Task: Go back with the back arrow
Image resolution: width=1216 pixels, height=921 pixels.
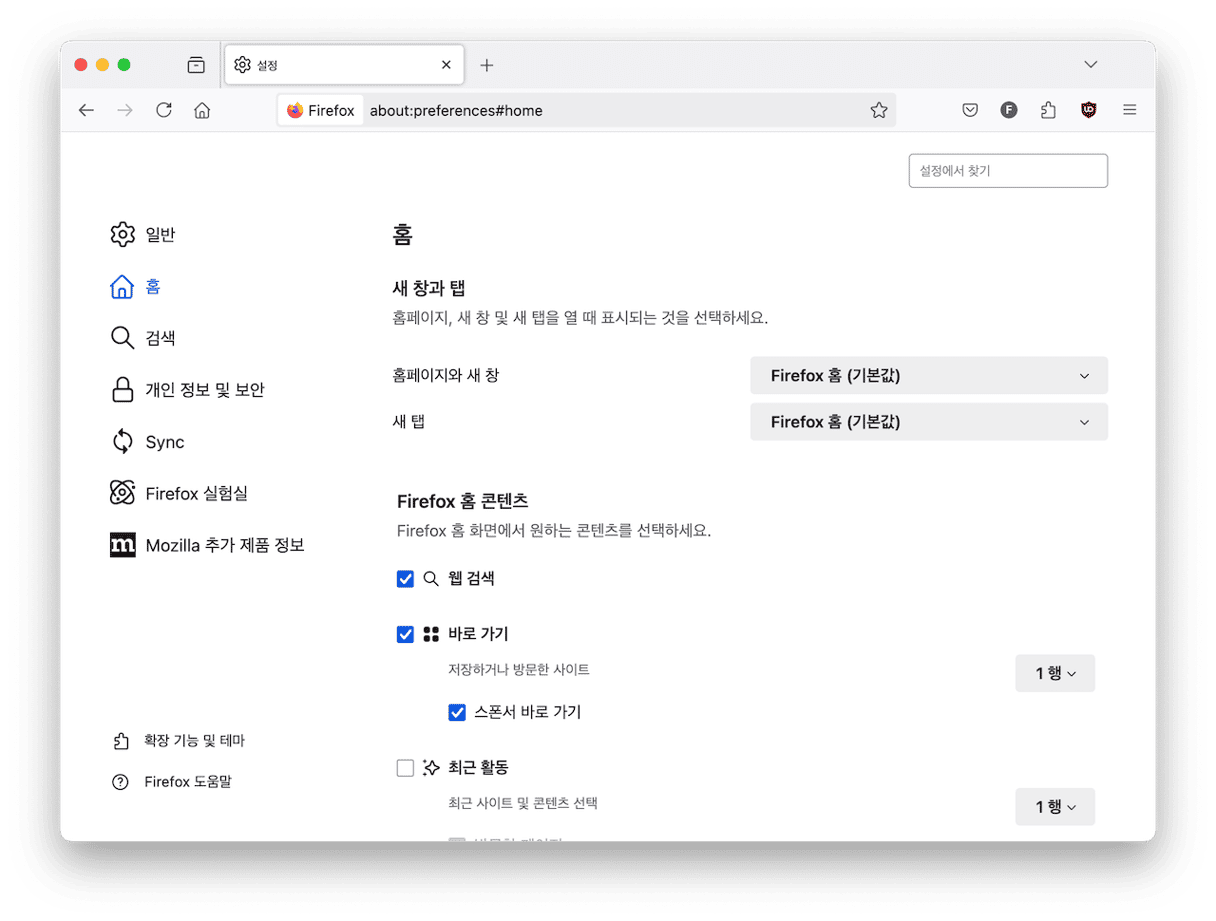Action: [87, 110]
